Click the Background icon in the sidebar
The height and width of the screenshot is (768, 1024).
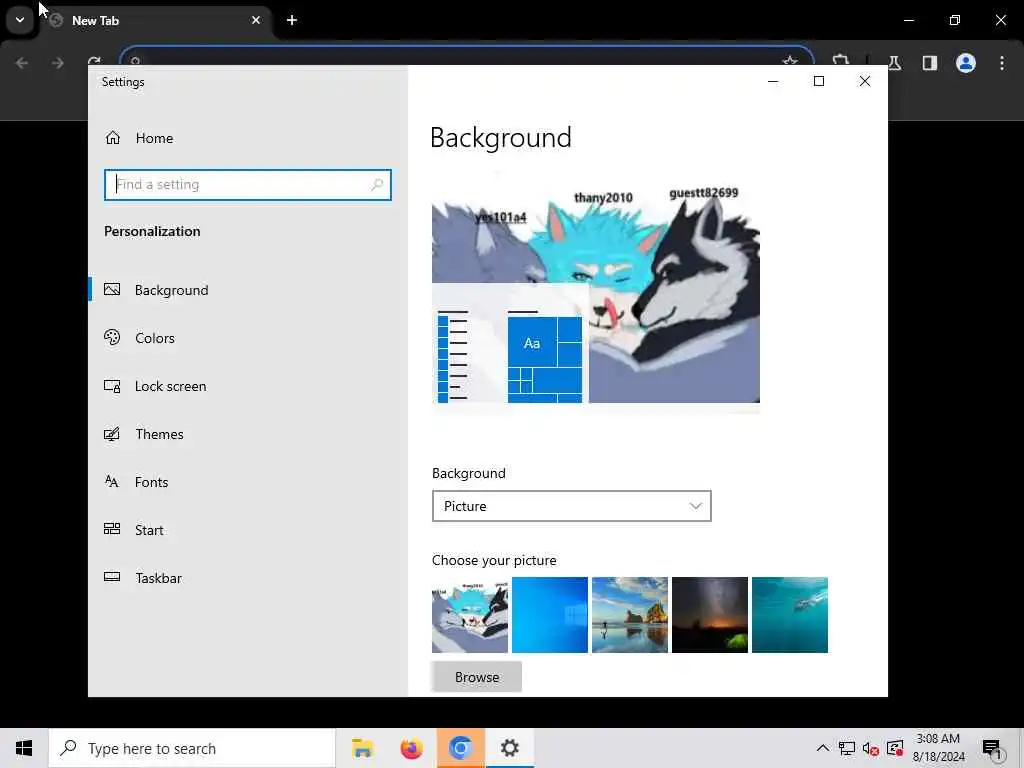(x=112, y=289)
